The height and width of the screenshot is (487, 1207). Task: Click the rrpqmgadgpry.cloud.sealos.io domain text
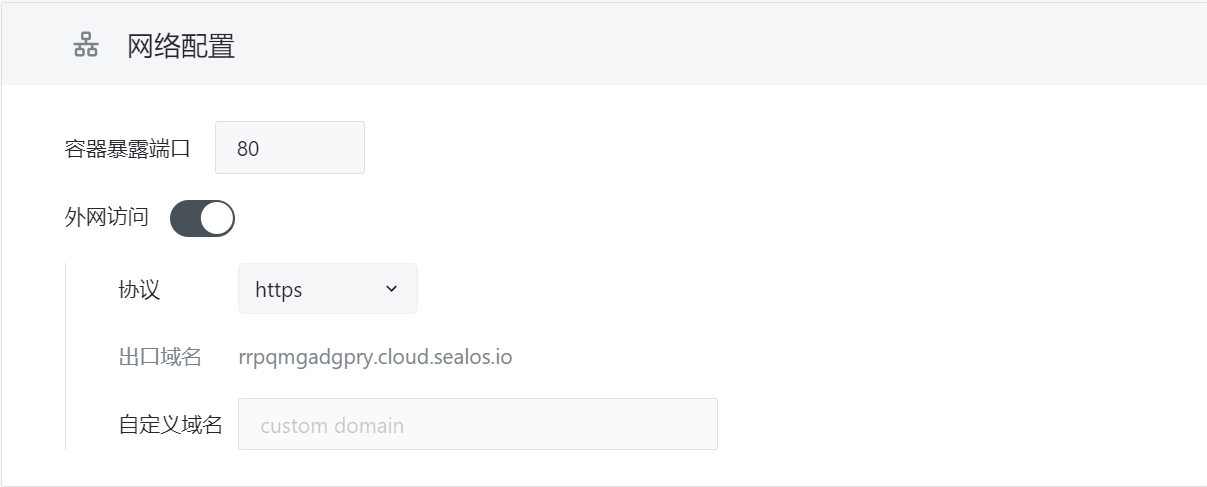point(375,357)
